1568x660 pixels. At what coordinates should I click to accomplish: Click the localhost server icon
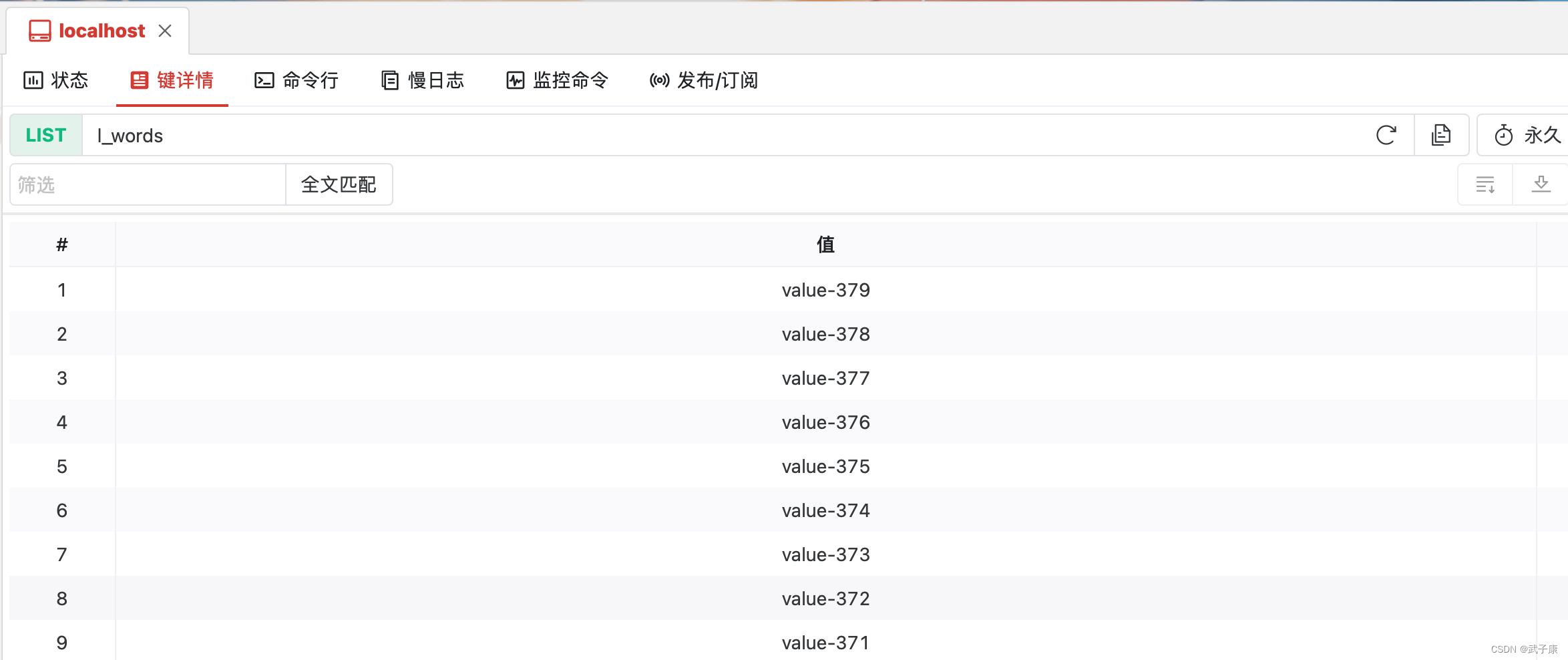pyautogui.click(x=40, y=31)
